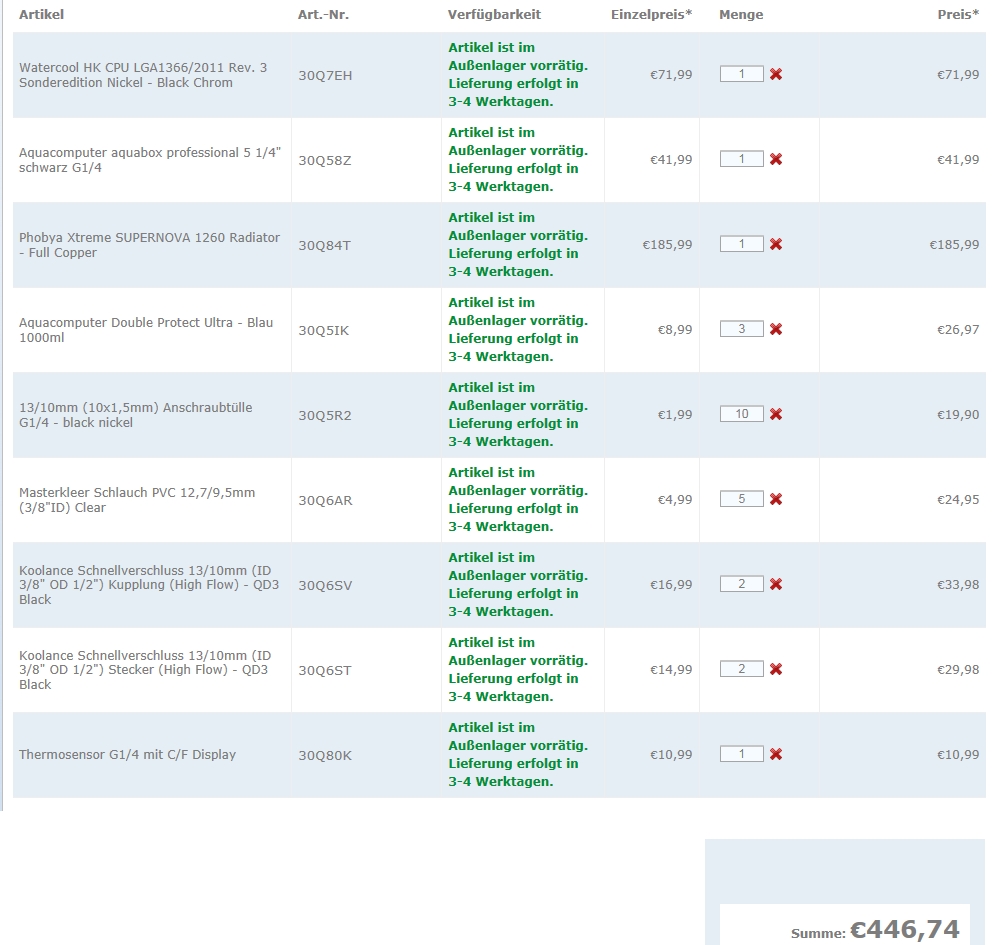Select article number 30Q7EH
Viewport: 992px width, 945px height.
click(x=325, y=75)
